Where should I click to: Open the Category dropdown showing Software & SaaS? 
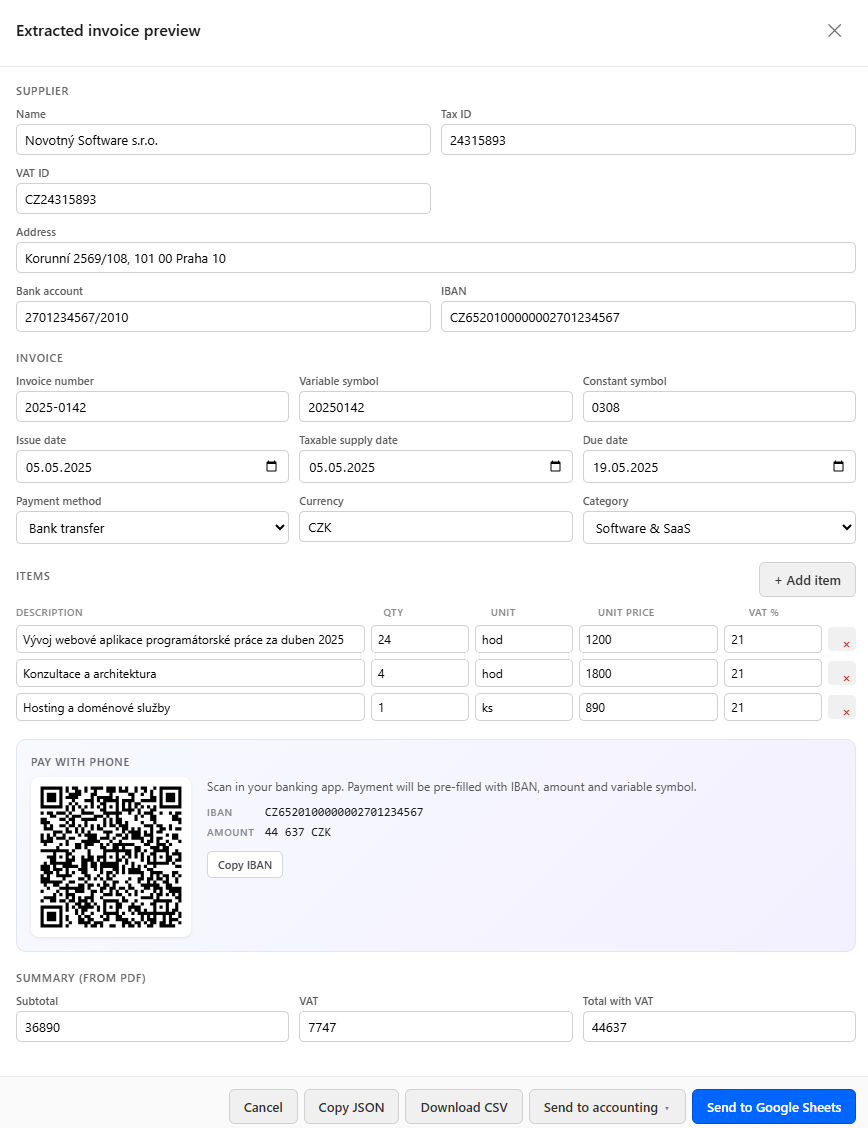719,527
